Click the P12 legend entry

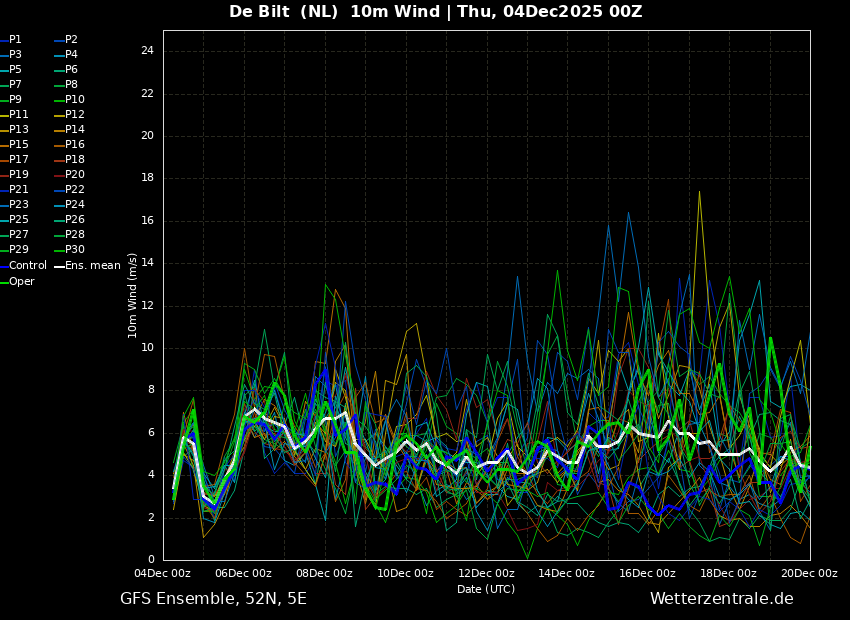74,115
